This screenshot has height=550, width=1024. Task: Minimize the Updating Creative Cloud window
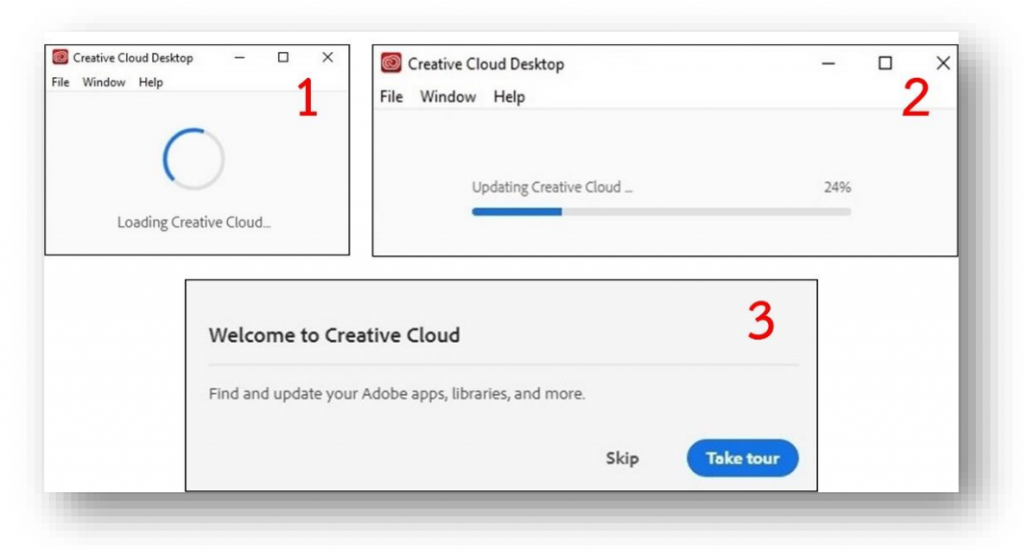[x=828, y=64]
